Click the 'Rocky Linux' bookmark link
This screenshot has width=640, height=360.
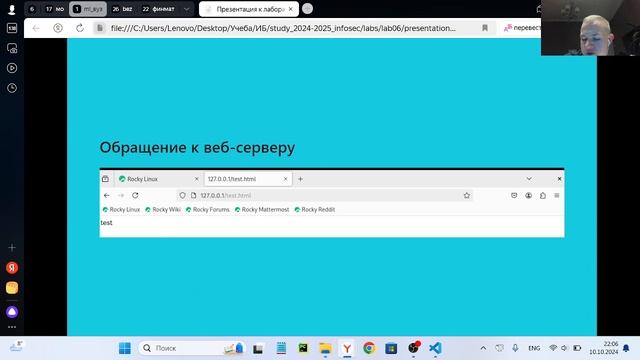(x=121, y=209)
